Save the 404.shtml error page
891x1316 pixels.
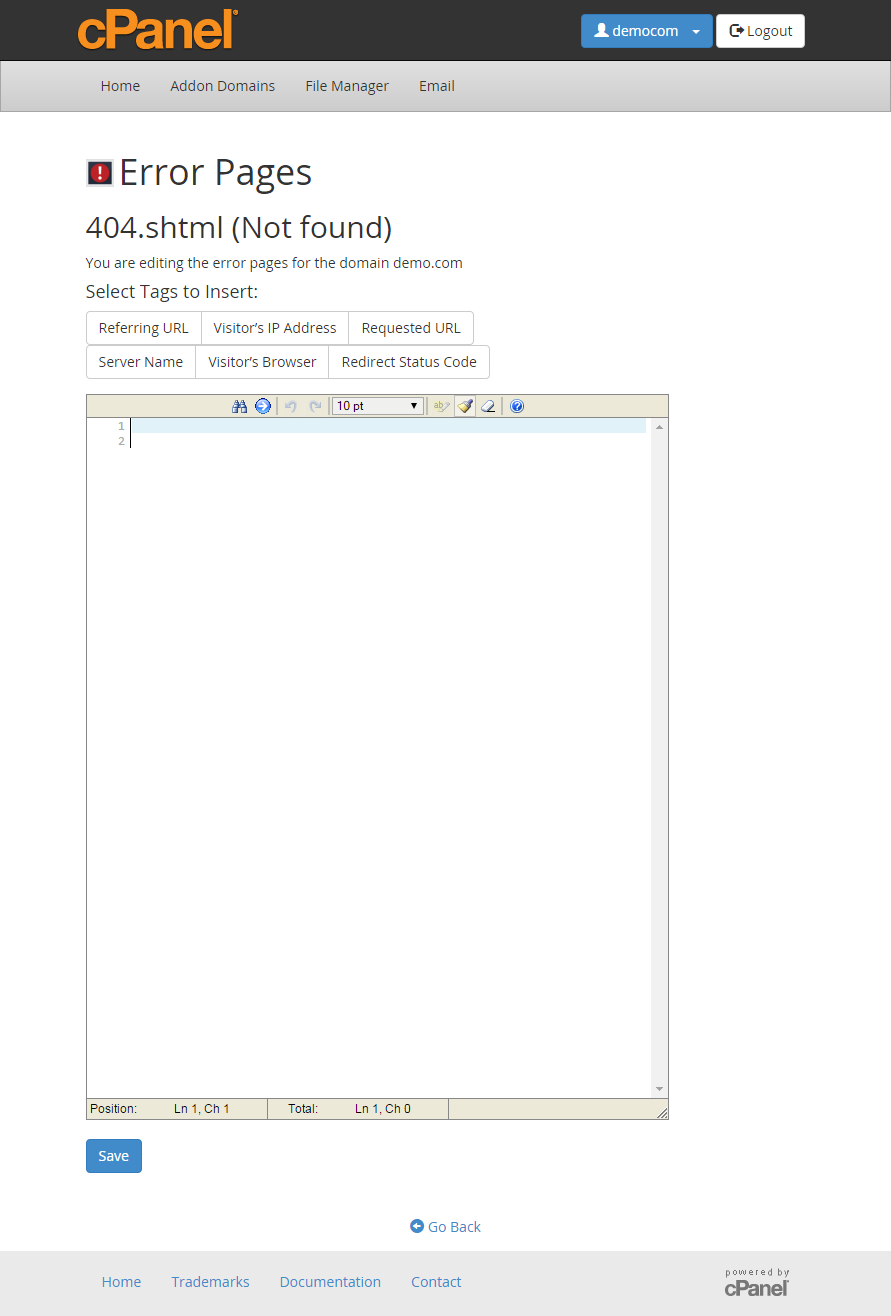[113, 1155]
